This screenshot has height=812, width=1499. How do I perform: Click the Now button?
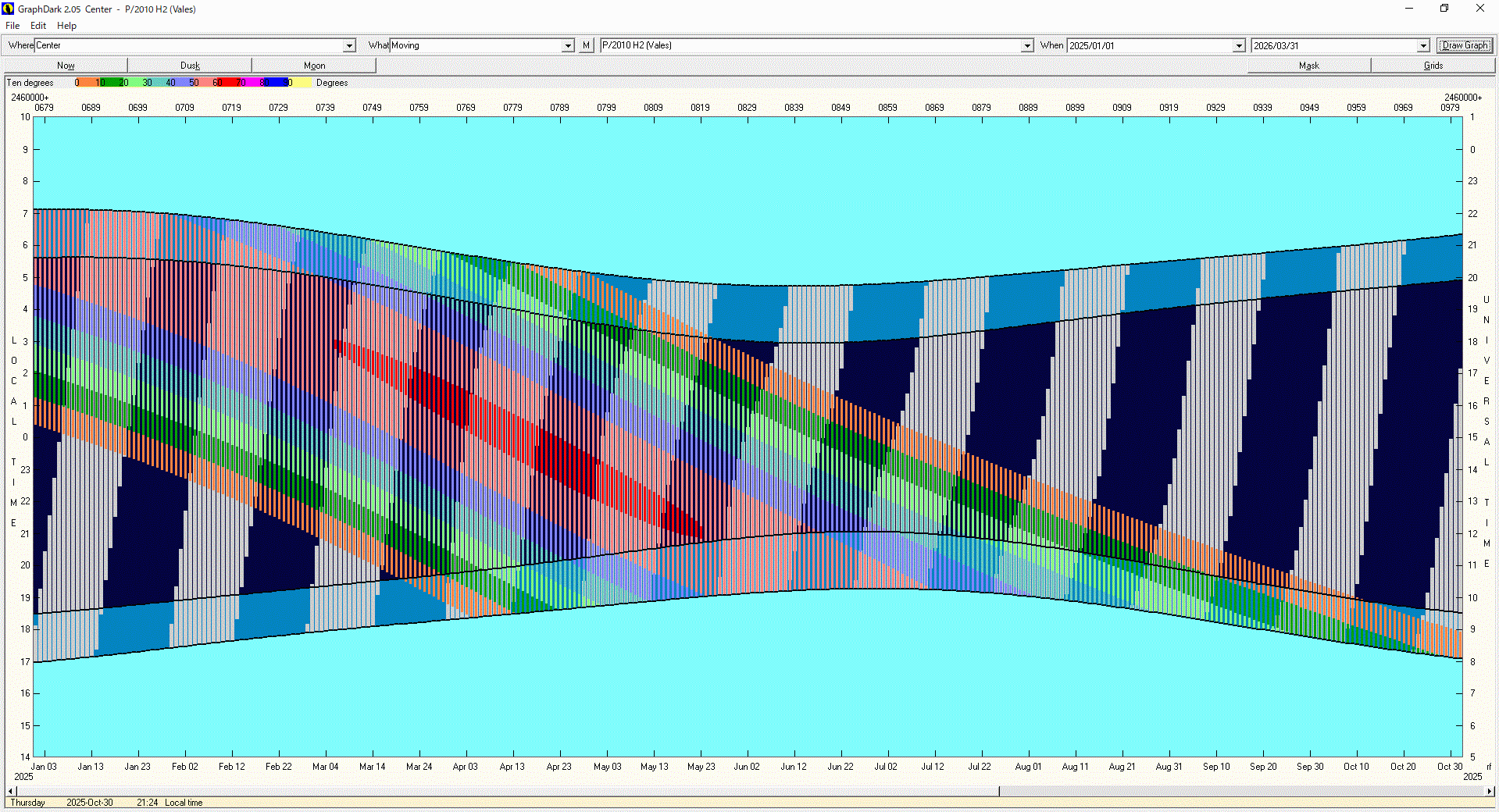(66, 66)
